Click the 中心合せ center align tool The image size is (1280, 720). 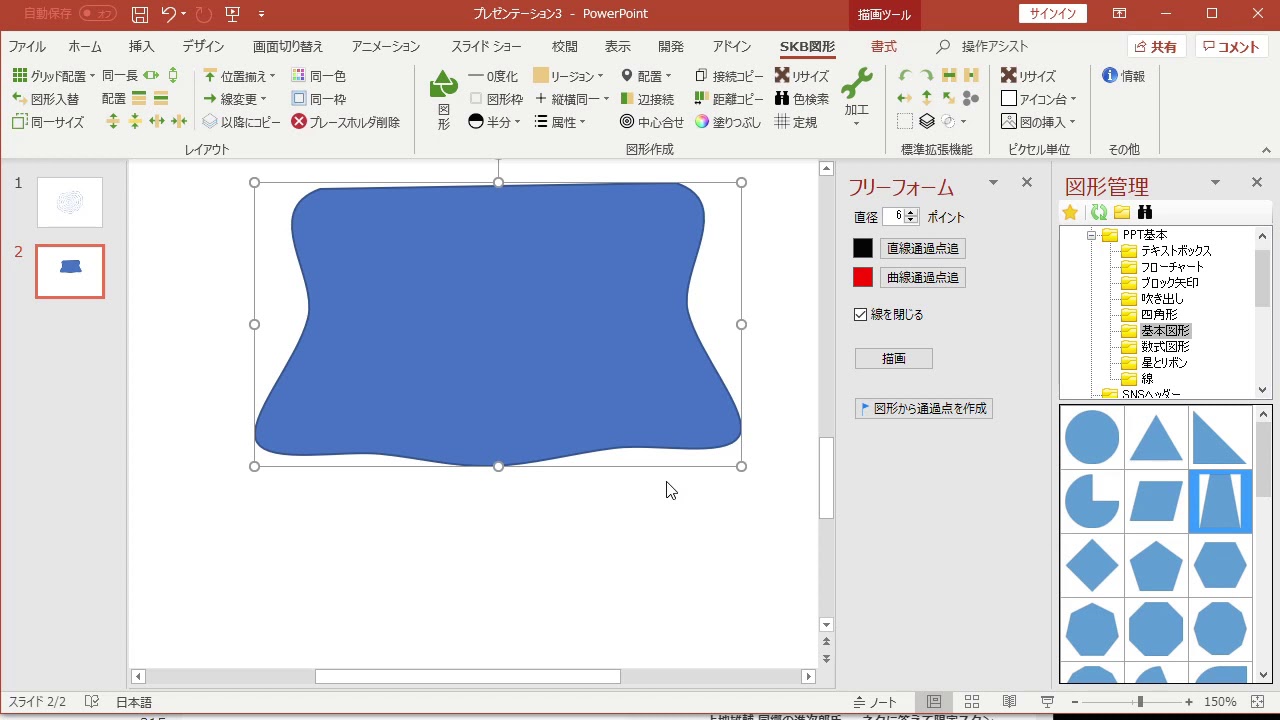click(x=652, y=122)
